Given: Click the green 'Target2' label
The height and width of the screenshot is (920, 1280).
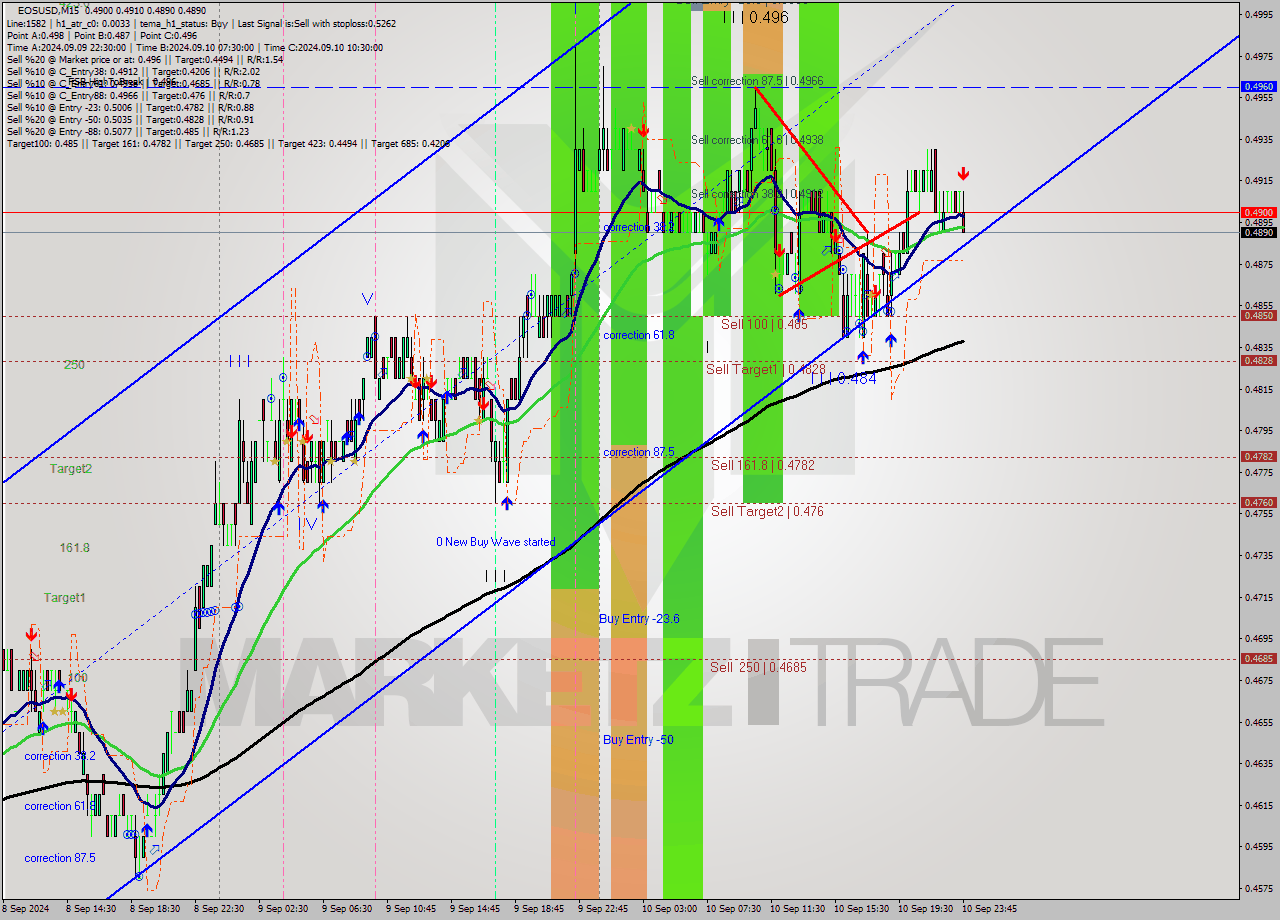Looking at the screenshot, I should (71, 468).
